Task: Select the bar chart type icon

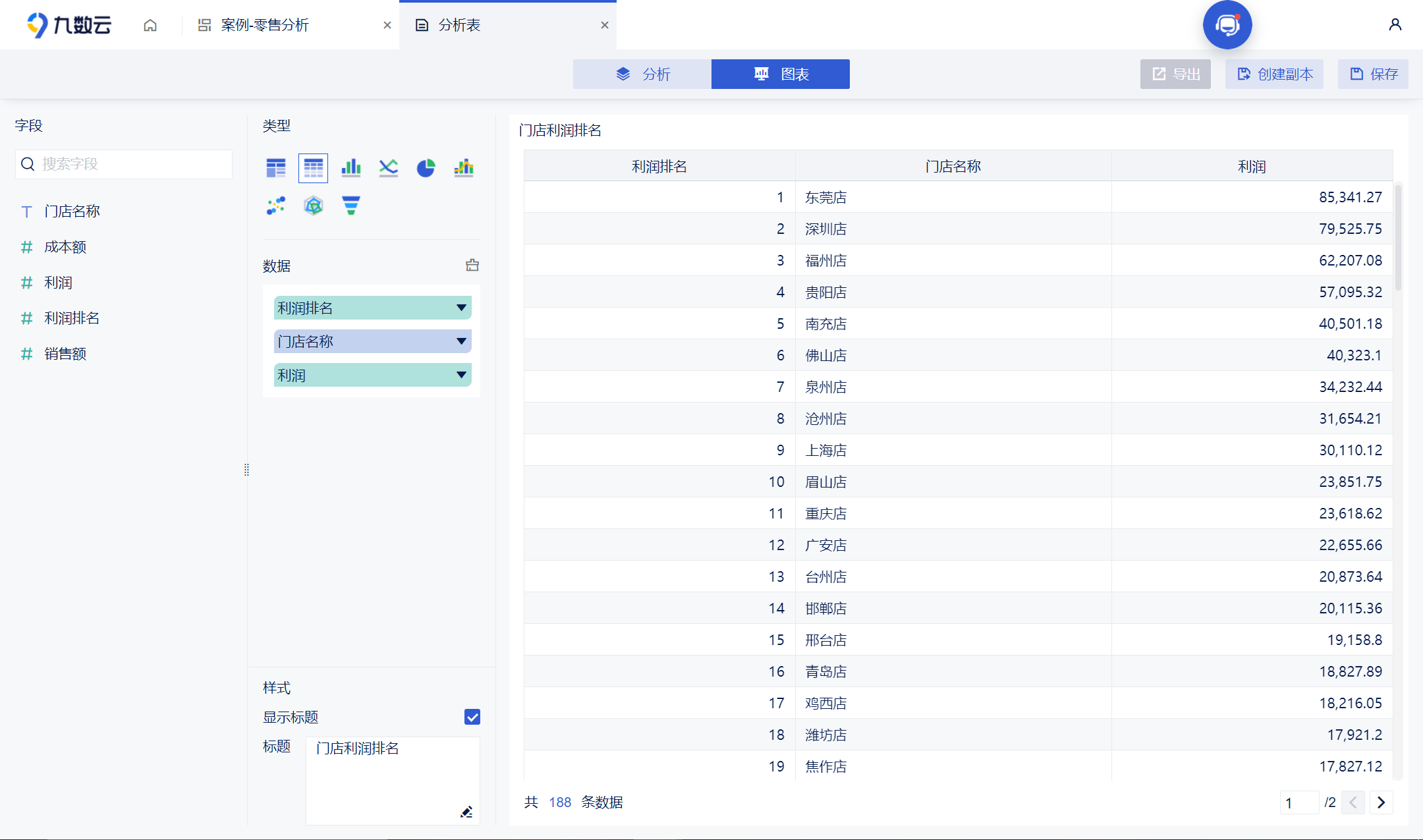Action: tap(351, 168)
